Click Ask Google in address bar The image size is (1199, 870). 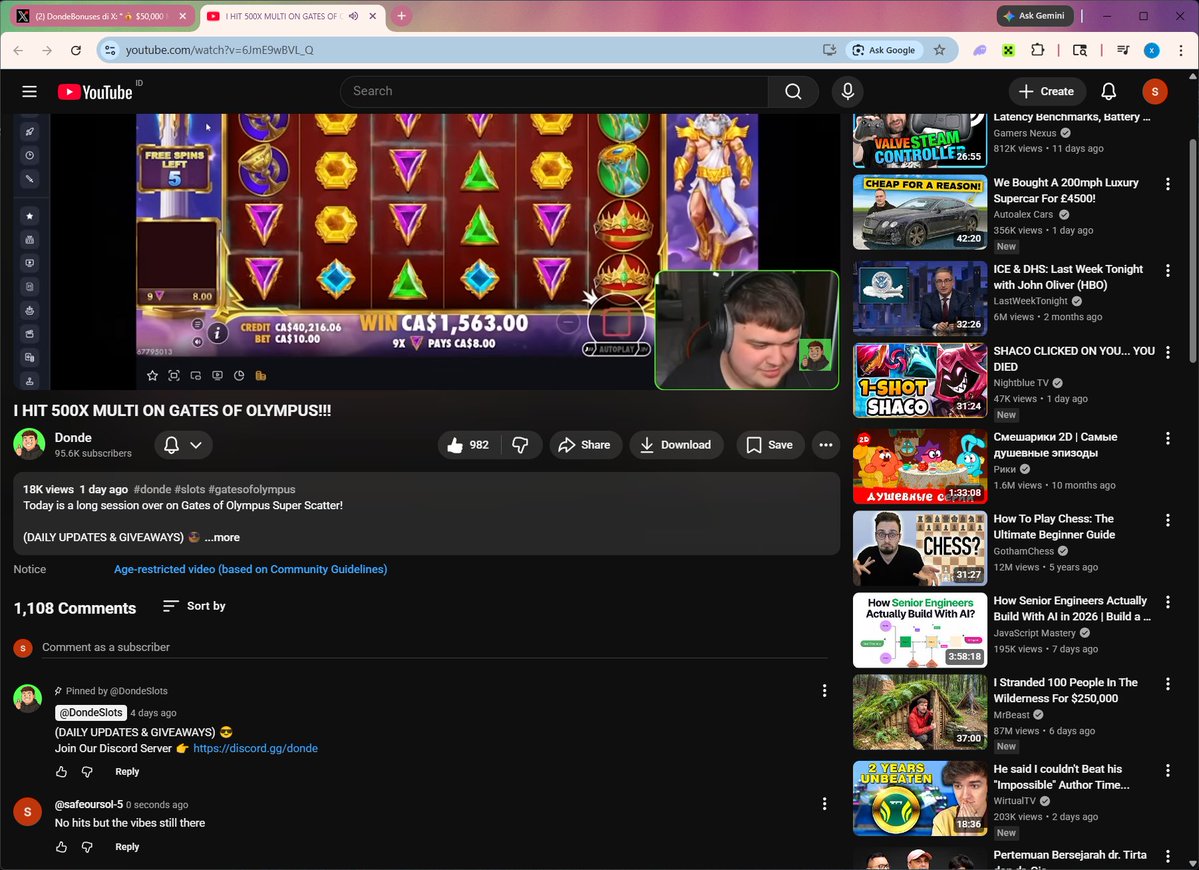point(883,50)
